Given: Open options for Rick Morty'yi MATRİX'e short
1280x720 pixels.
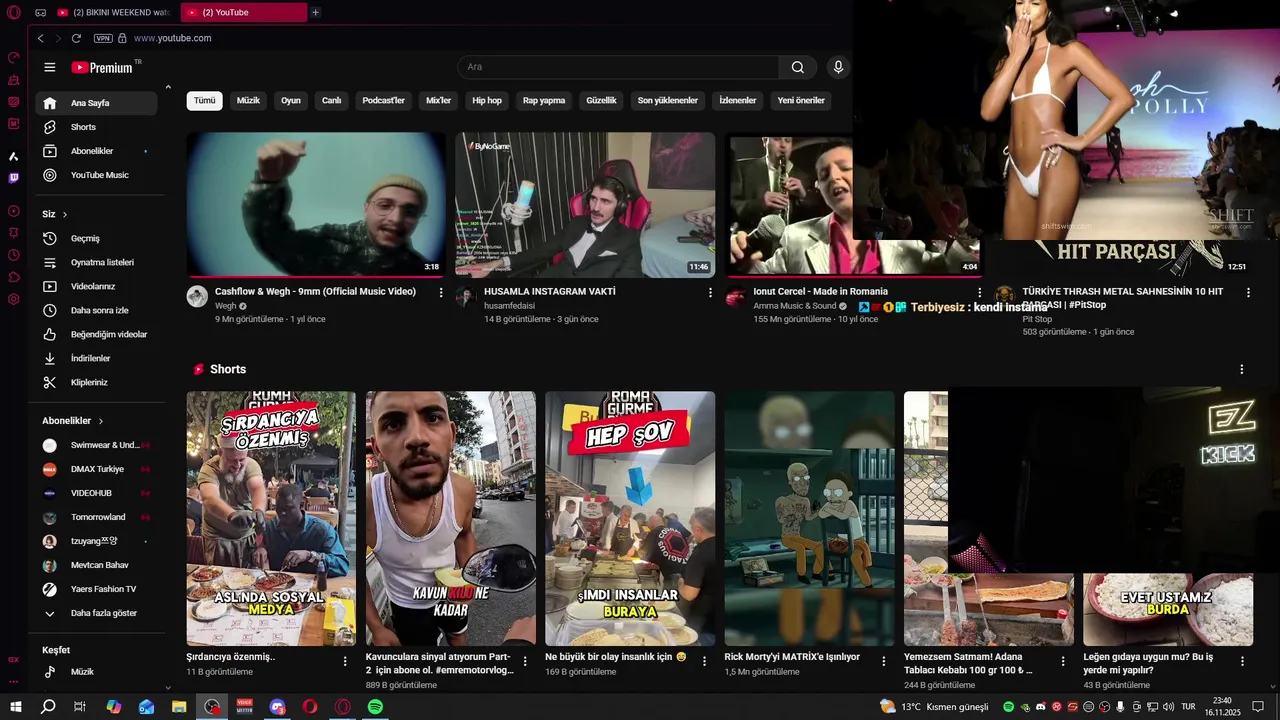Looking at the screenshot, I should pyautogui.click(x=883, y=661).
